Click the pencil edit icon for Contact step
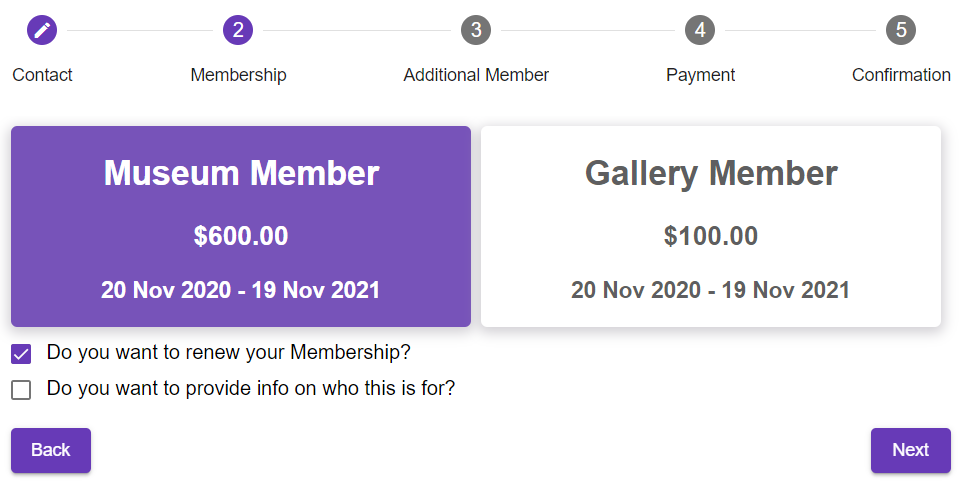Image resolution: width=970 pixels, height=482 pixels. coord(42,30)
